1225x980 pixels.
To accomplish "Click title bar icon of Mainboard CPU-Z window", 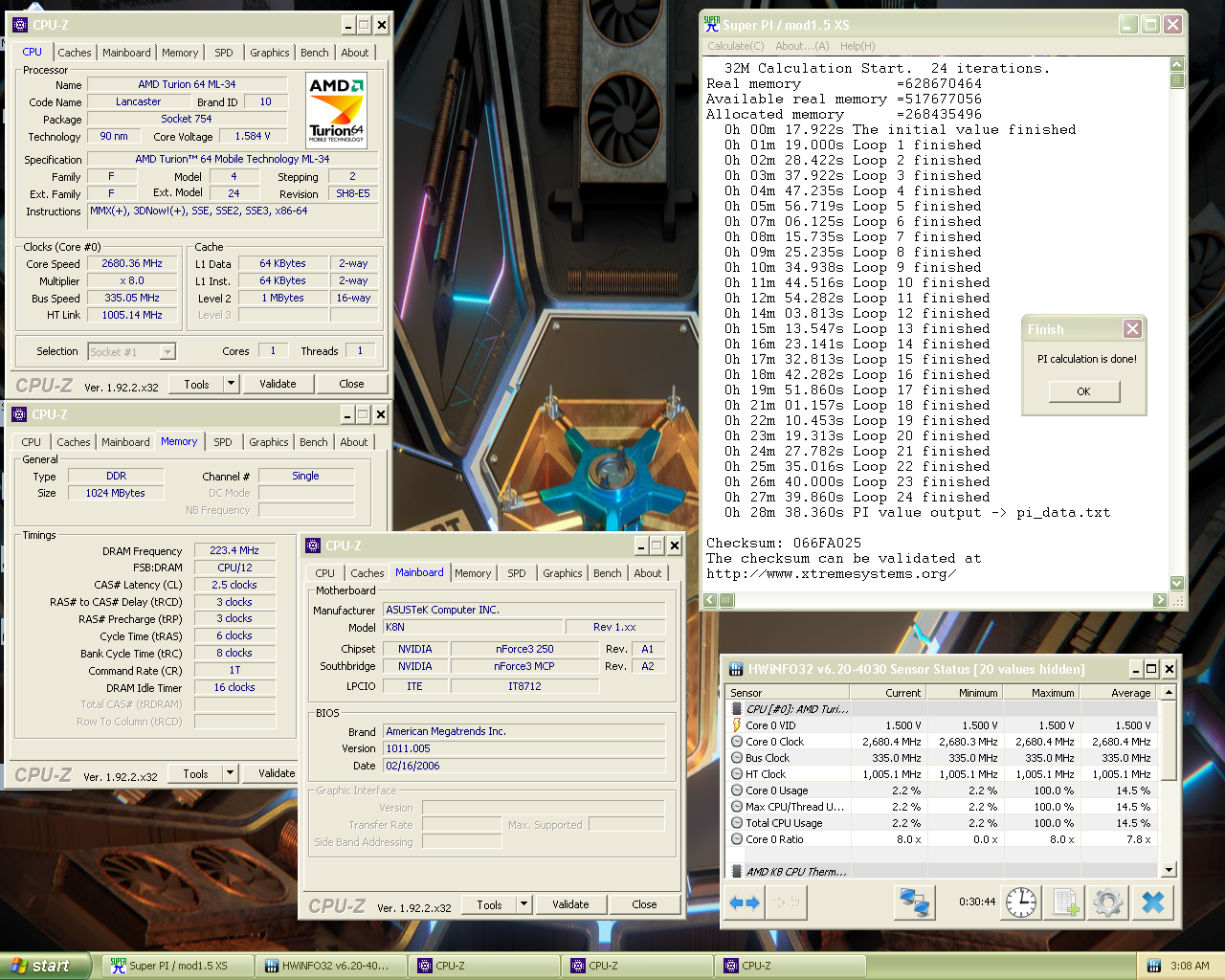I will tap(313, 546).
